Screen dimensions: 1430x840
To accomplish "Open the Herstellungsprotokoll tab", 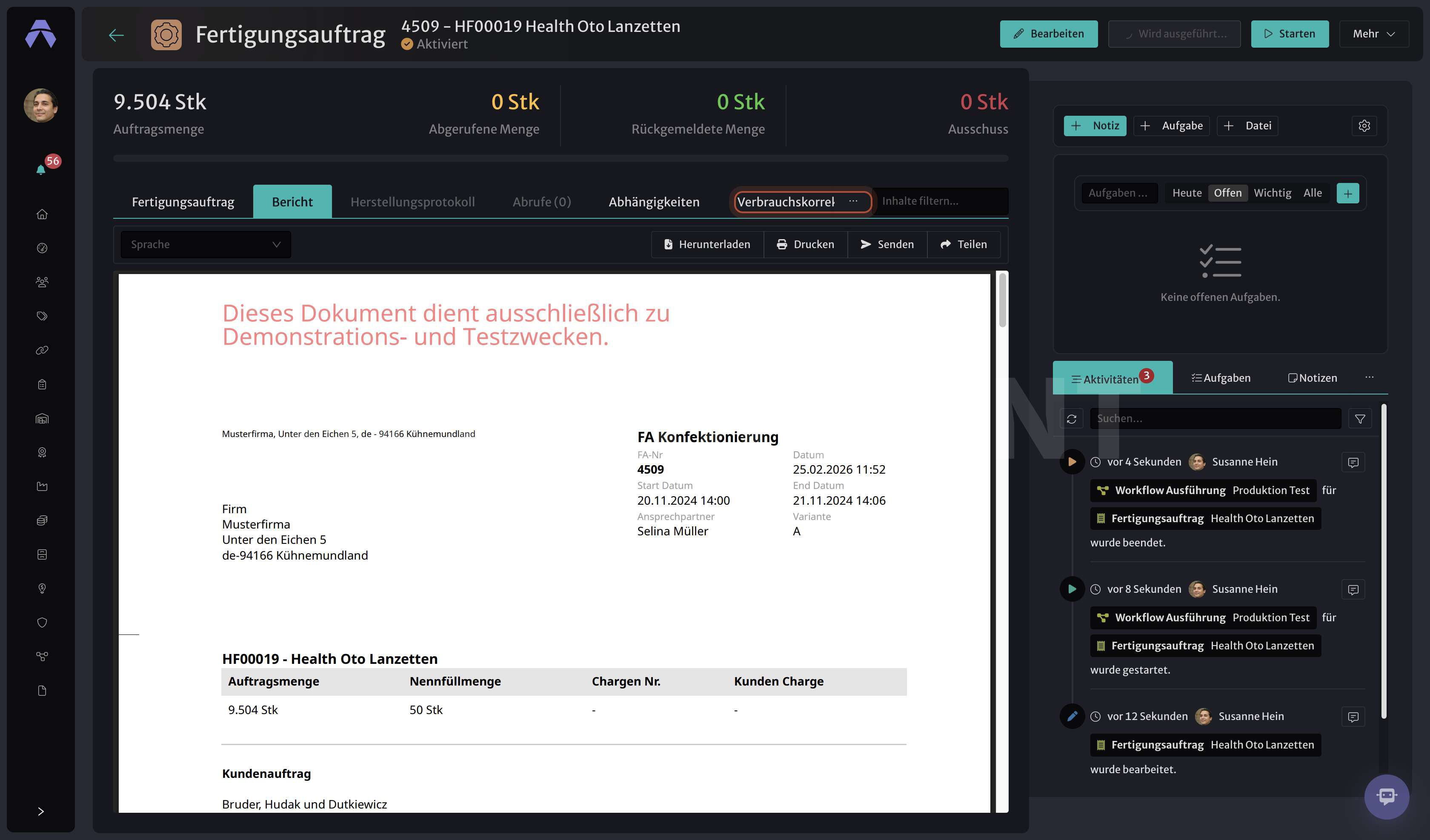I will [412, 201].
